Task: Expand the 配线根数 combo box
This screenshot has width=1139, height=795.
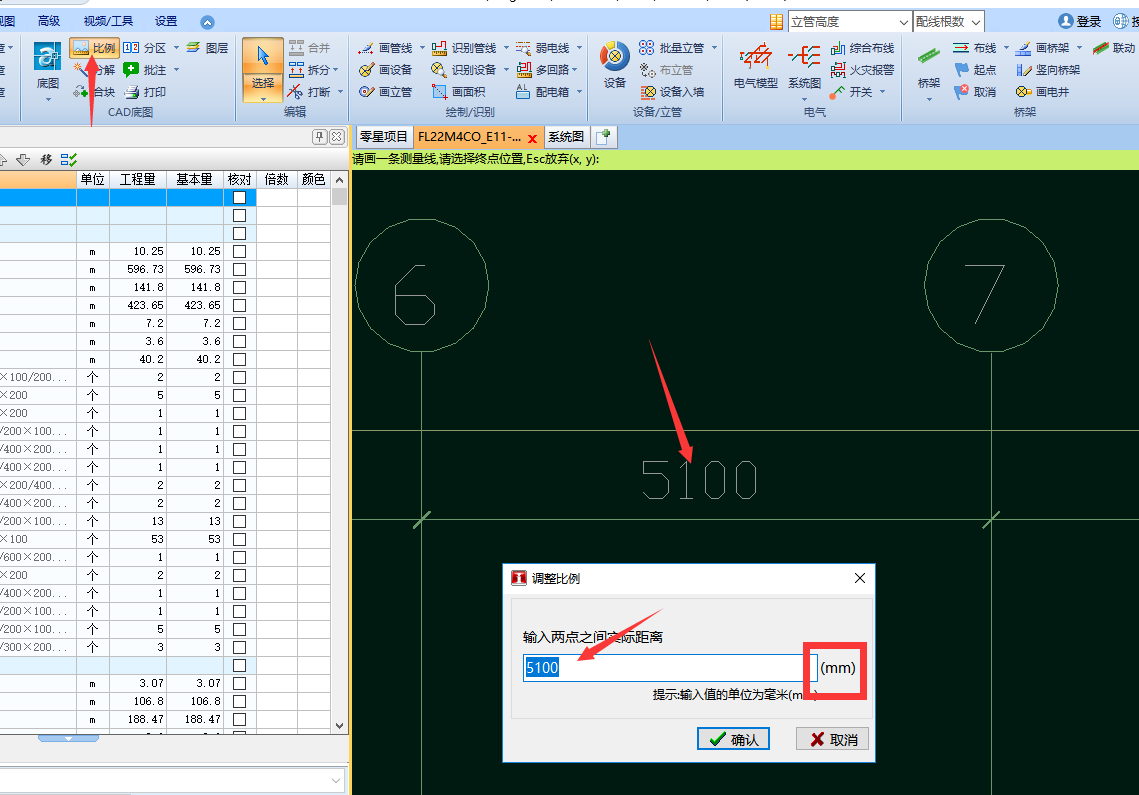Action: (976, 22)
